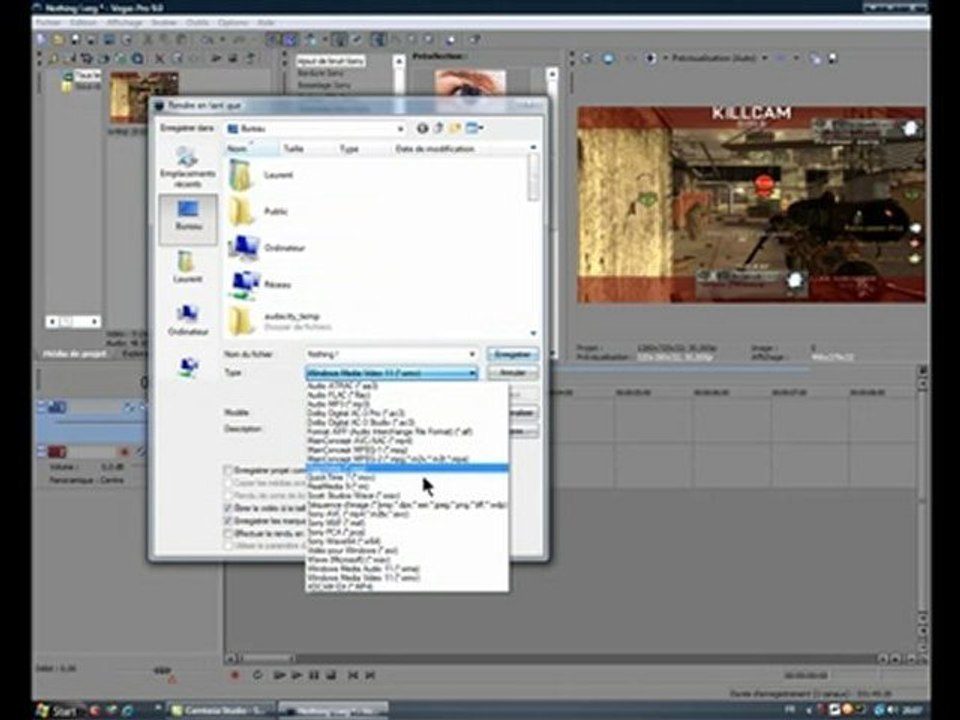The image size is (960, 720).
Task: Click the audio track header icon
Action: [x=58, y=452]
